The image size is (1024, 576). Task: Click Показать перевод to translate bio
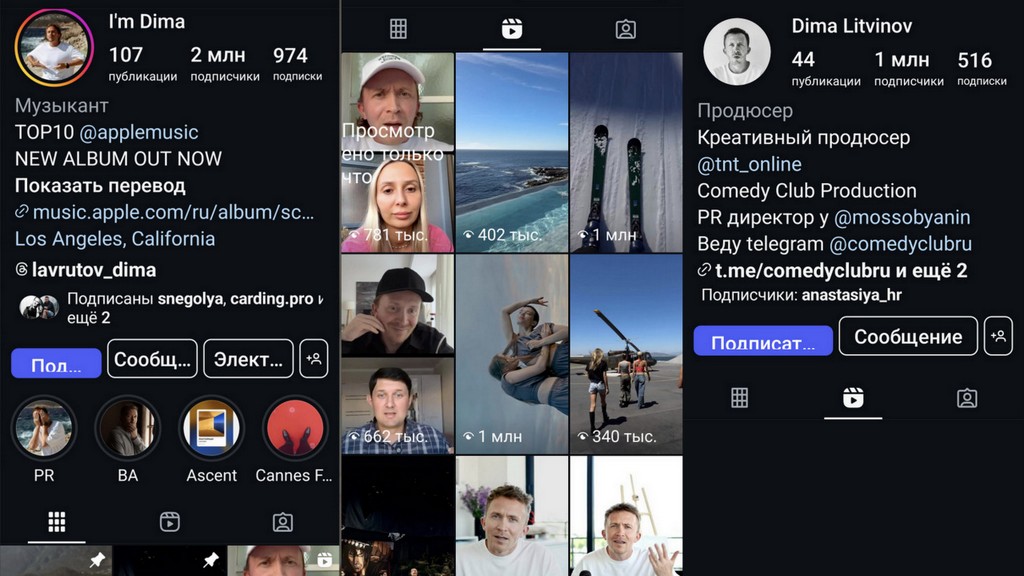pos(100,185)
